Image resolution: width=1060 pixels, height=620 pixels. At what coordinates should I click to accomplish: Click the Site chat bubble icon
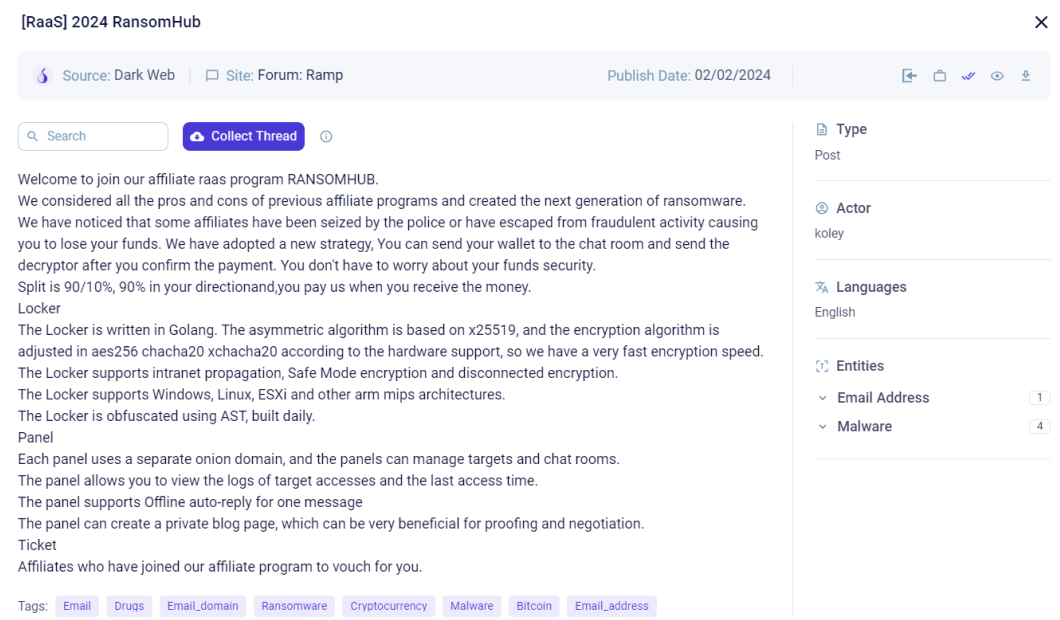(x=212, y=76)
